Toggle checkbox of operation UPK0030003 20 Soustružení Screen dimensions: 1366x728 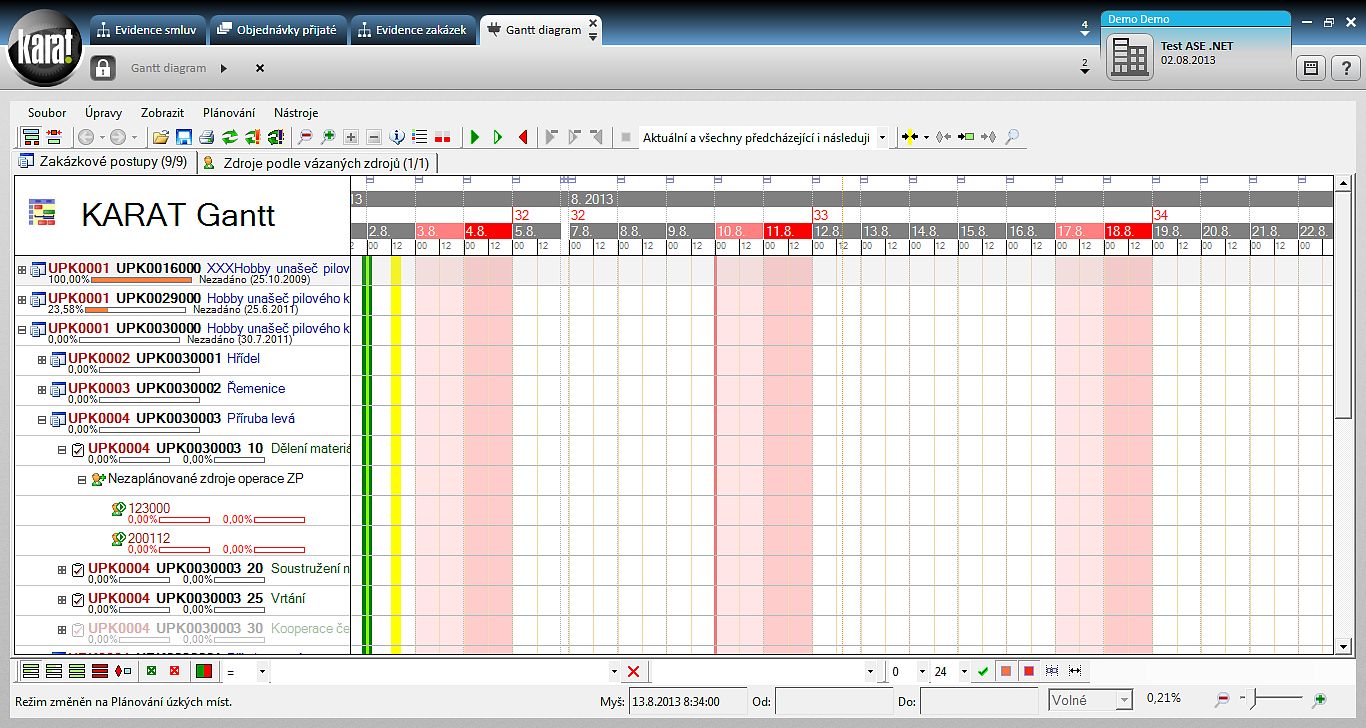78,570
